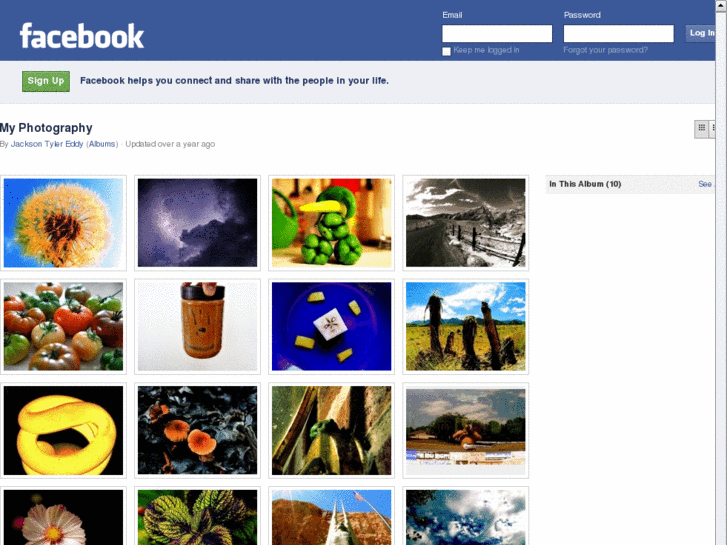Click the See link in album panel
The width and height of the screenshot is (727, 545).
tap(705, 184)
